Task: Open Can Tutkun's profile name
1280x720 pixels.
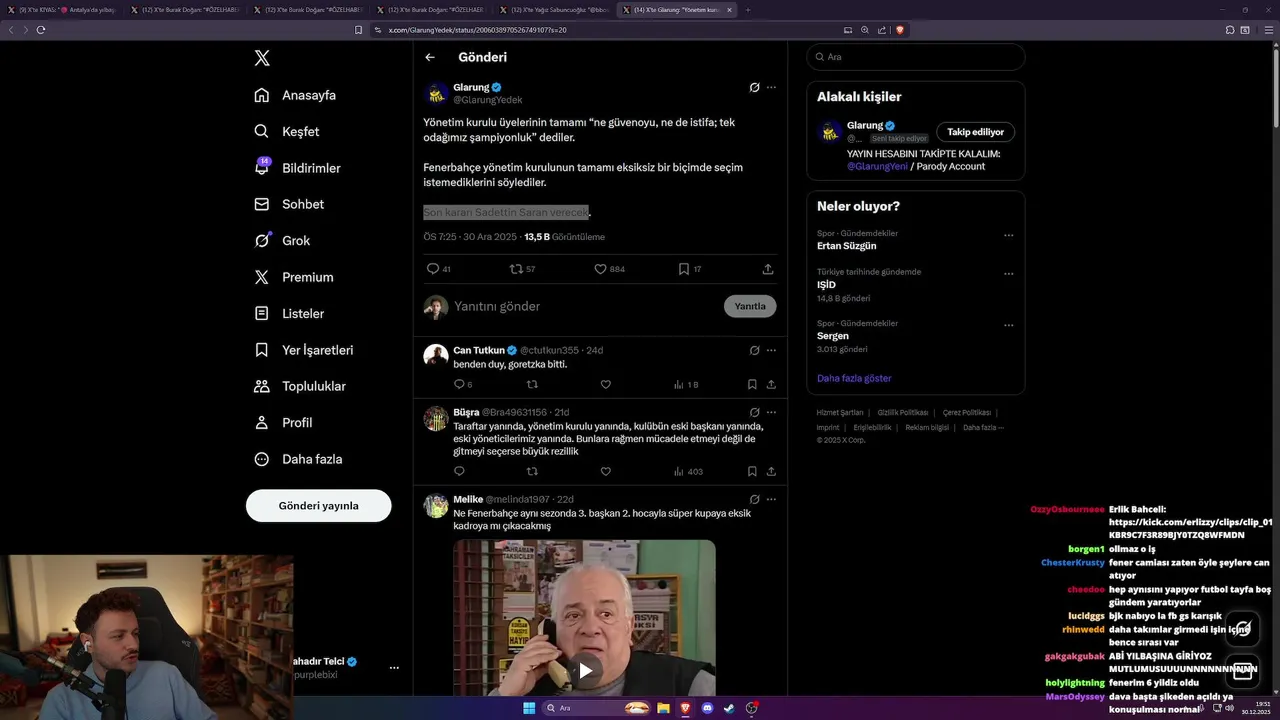Action: click(479, 350)
